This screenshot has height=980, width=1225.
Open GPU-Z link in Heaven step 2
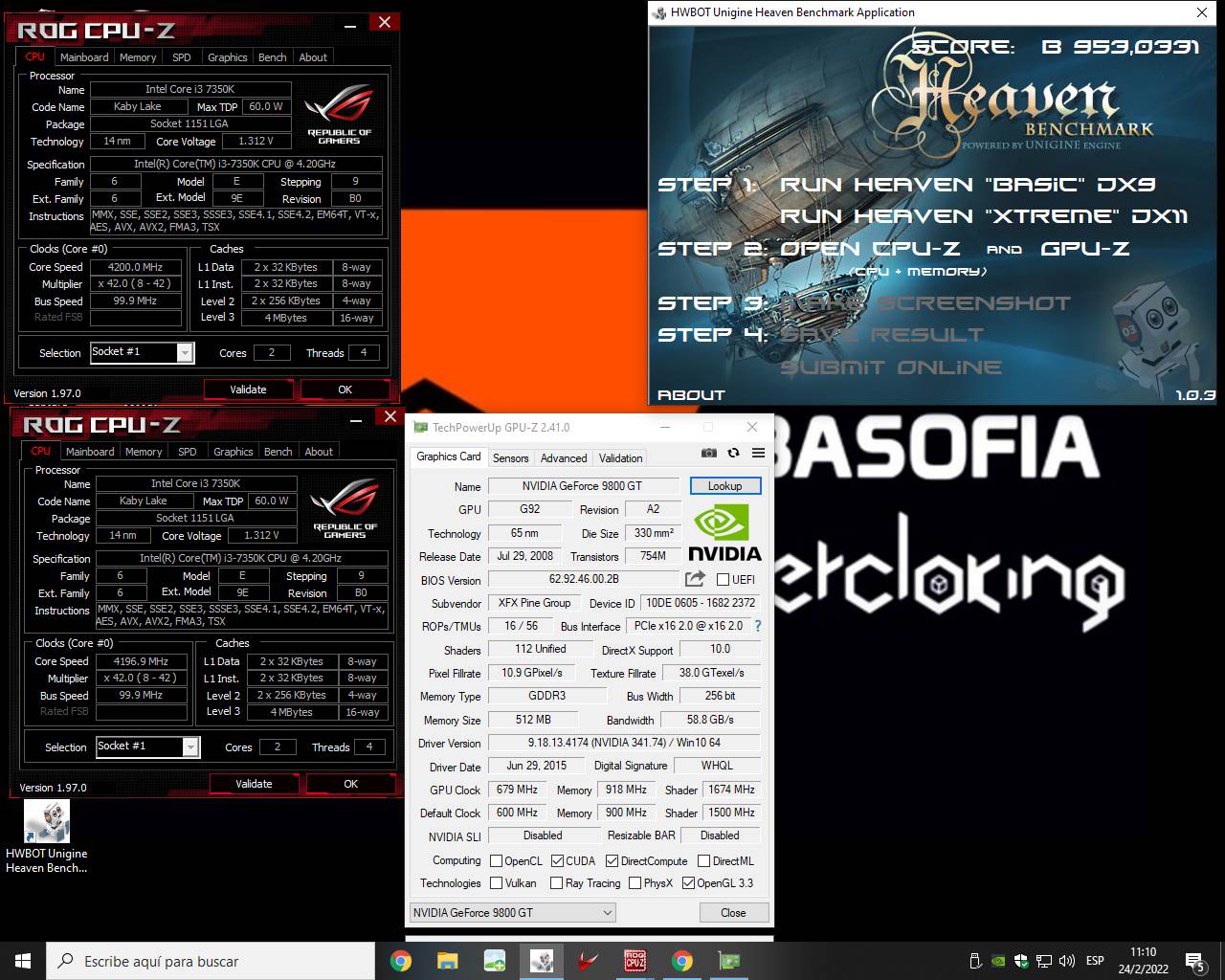click(x=1085, y=249)
